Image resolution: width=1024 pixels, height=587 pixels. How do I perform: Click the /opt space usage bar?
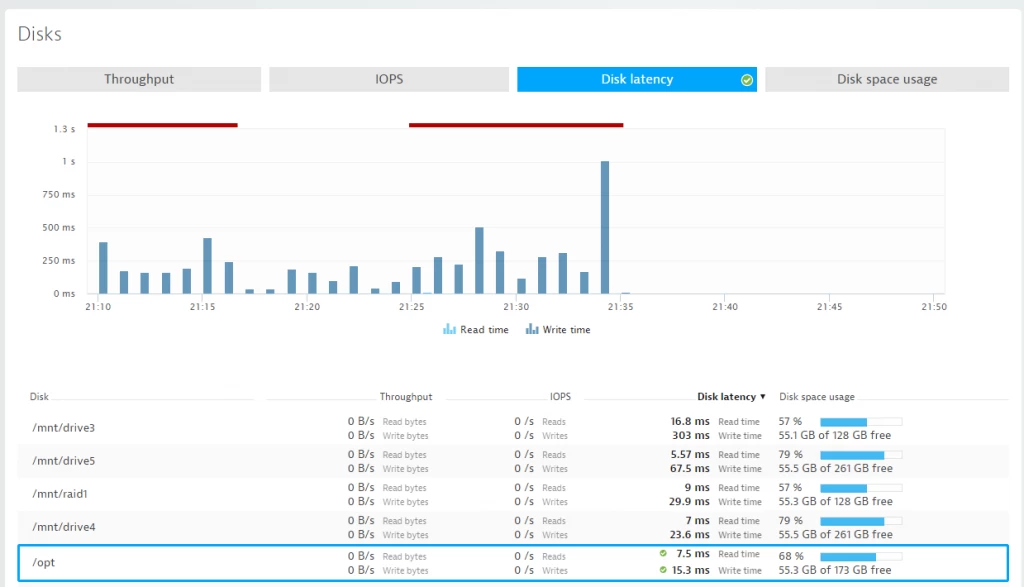point(861,556)
